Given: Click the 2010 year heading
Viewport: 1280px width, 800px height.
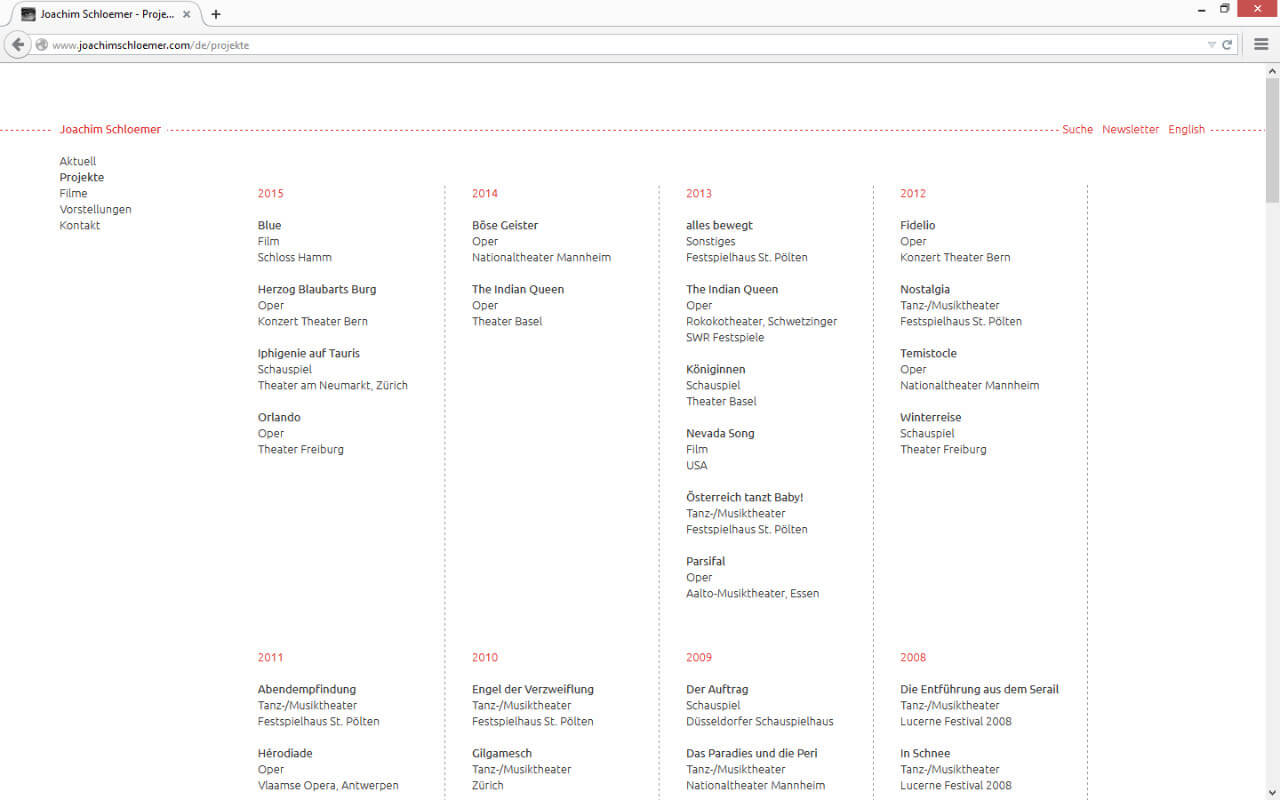Looking at the screenshot, I should coord(485,657).
